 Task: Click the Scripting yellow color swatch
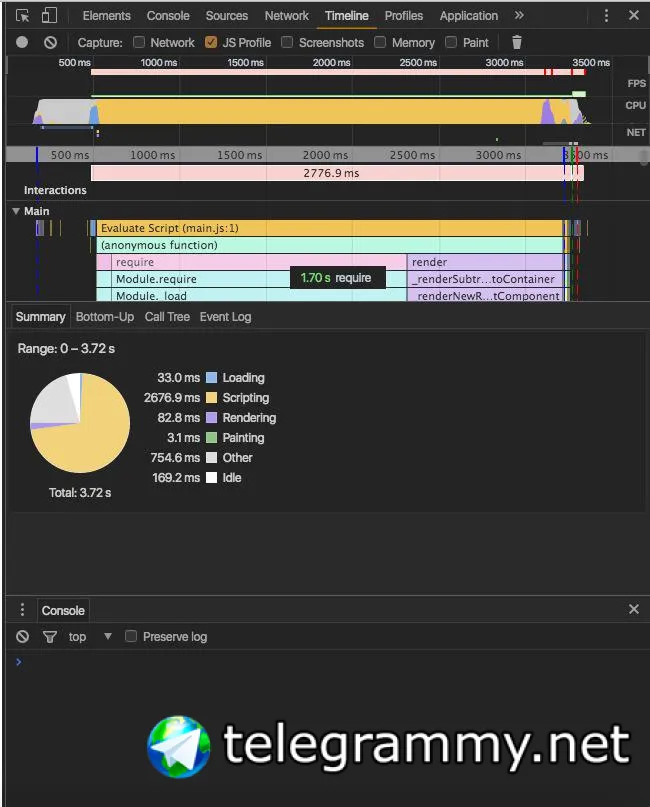(211, 398)
